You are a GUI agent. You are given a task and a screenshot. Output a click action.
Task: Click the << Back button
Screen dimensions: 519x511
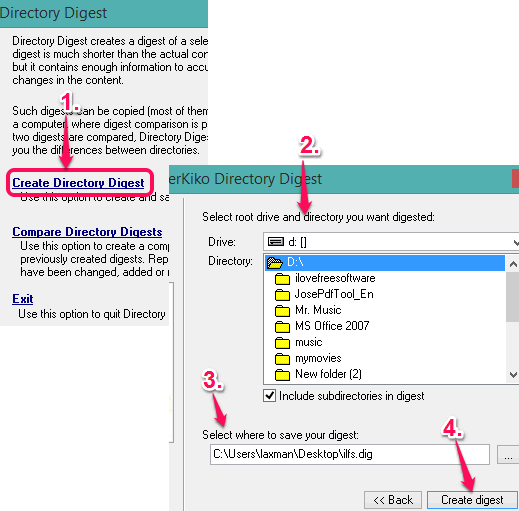[x=393, y=500]
